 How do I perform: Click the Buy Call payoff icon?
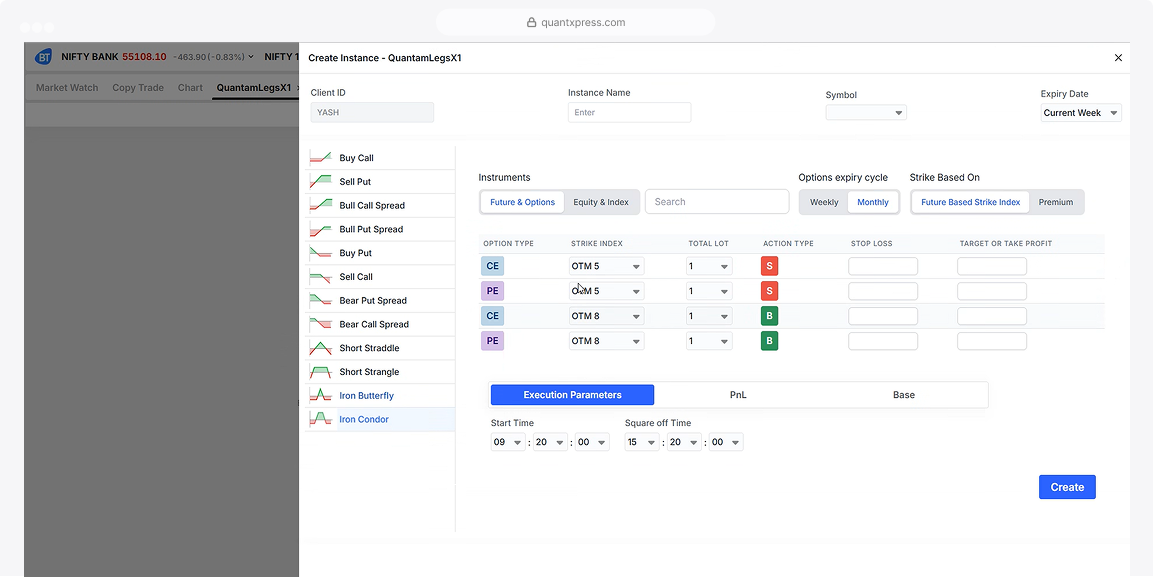point(321,158)
